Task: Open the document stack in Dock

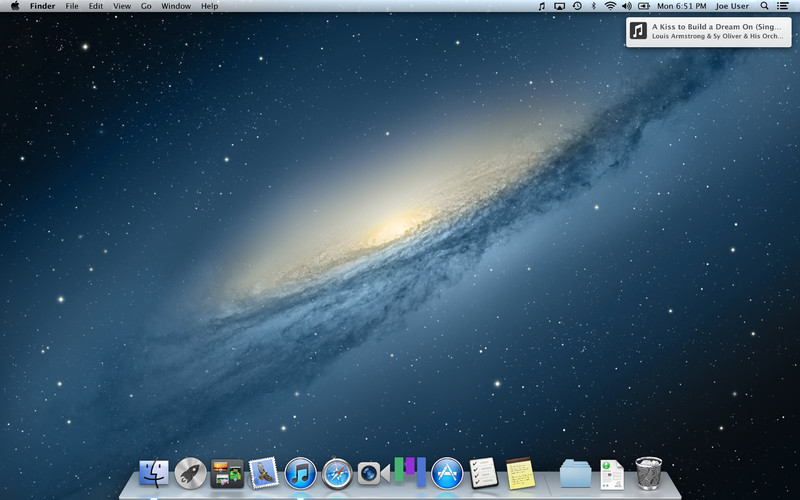Action: 612,474
